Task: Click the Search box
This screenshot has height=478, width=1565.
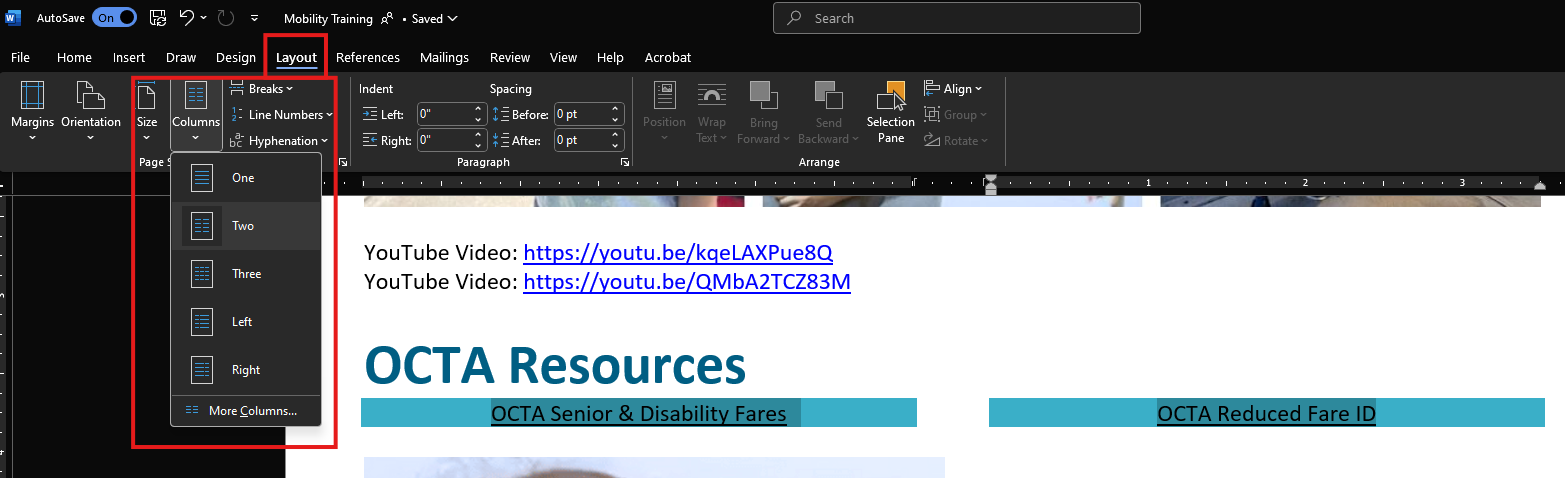Action: pyautogui.click(x=957, y=18)
